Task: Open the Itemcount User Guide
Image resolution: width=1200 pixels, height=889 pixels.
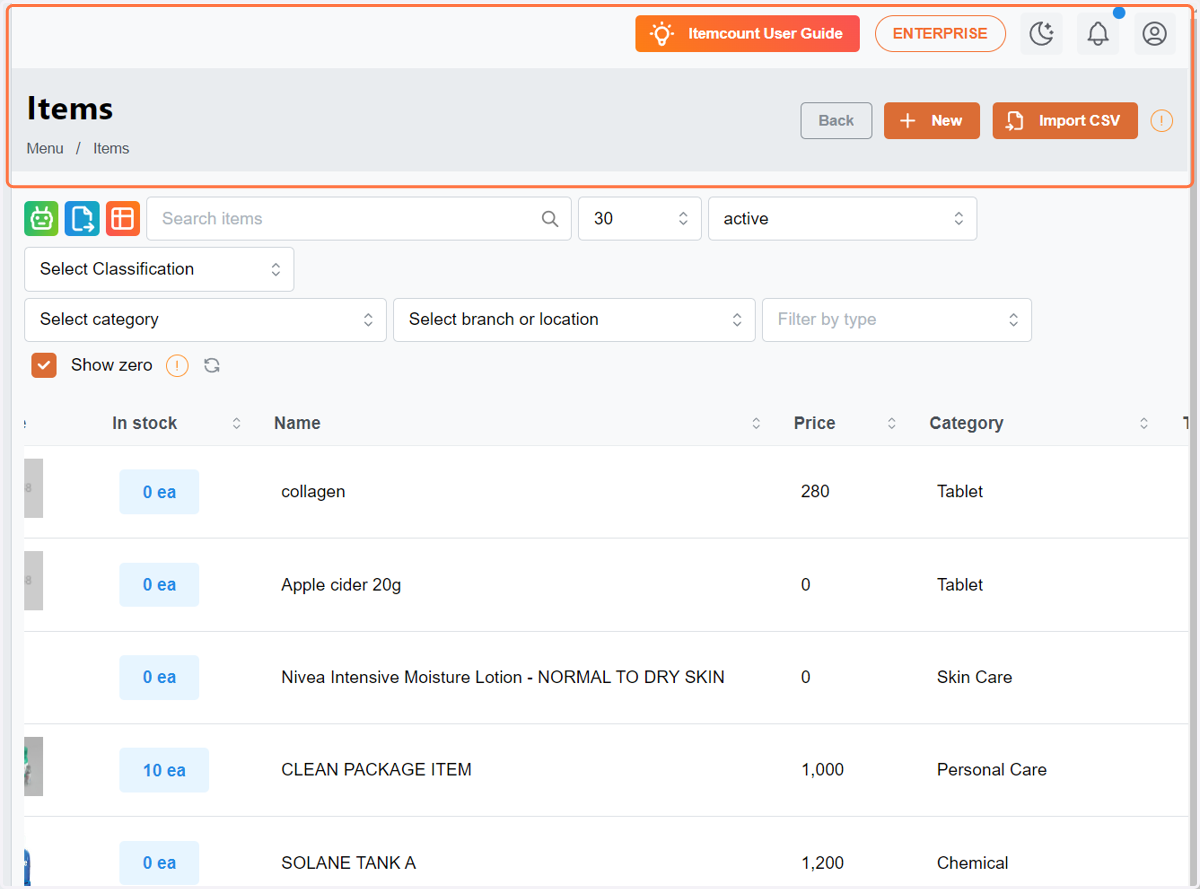Action: click(x=747, y=33)
